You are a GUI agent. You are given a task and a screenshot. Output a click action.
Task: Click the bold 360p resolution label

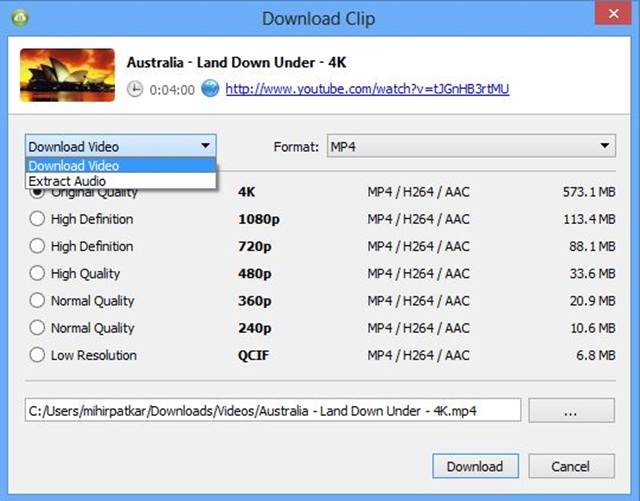pyautogui.click(x=255, y=301)
